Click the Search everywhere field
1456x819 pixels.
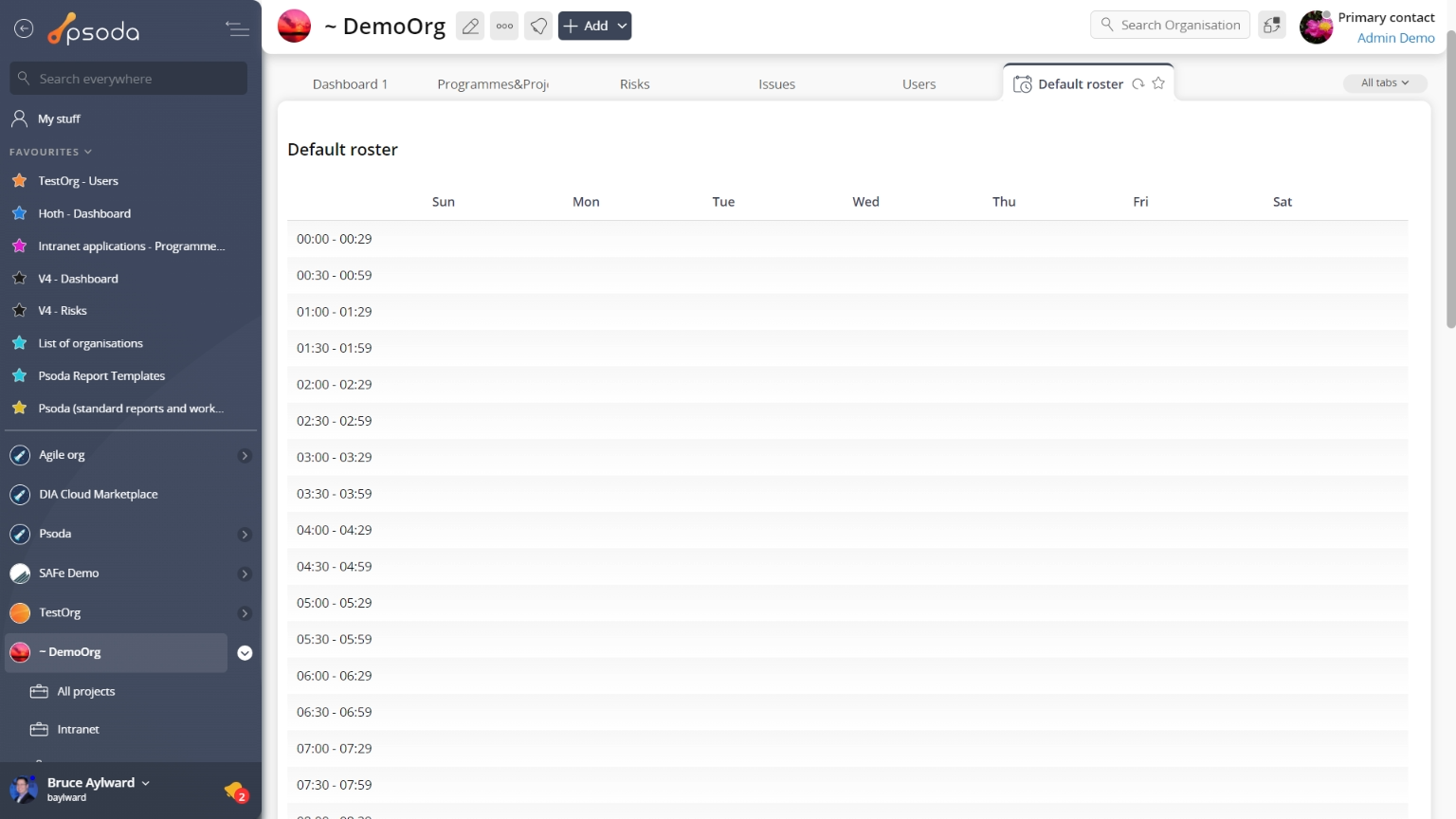[x=129, y=79]
